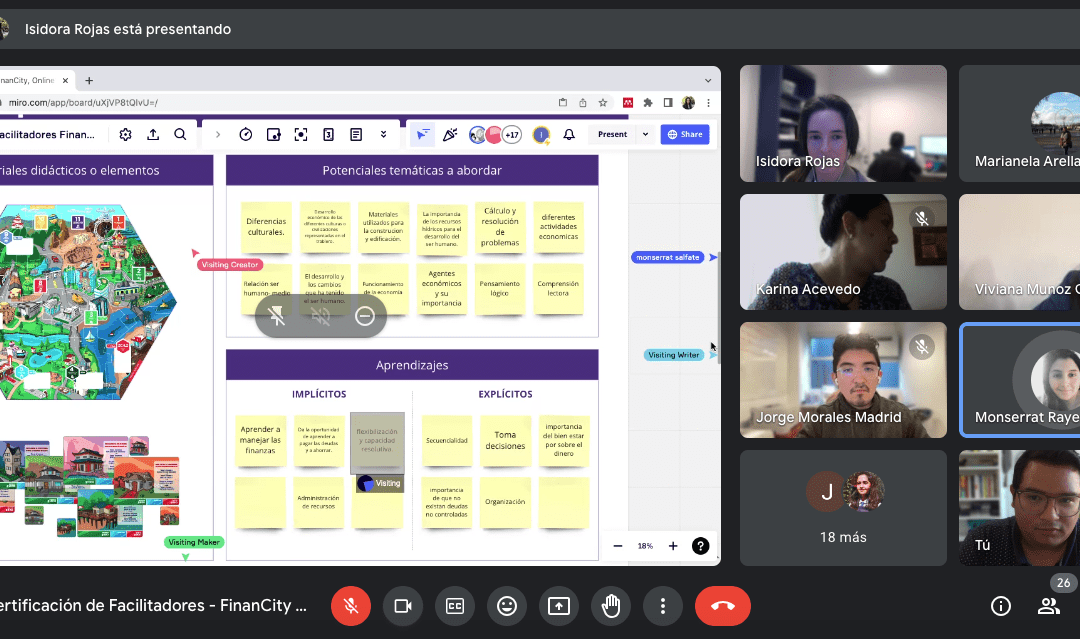Select 'Aprender a manejar las finanzas' note
This screenshot has height=639, width=1080.
(260, 441)
